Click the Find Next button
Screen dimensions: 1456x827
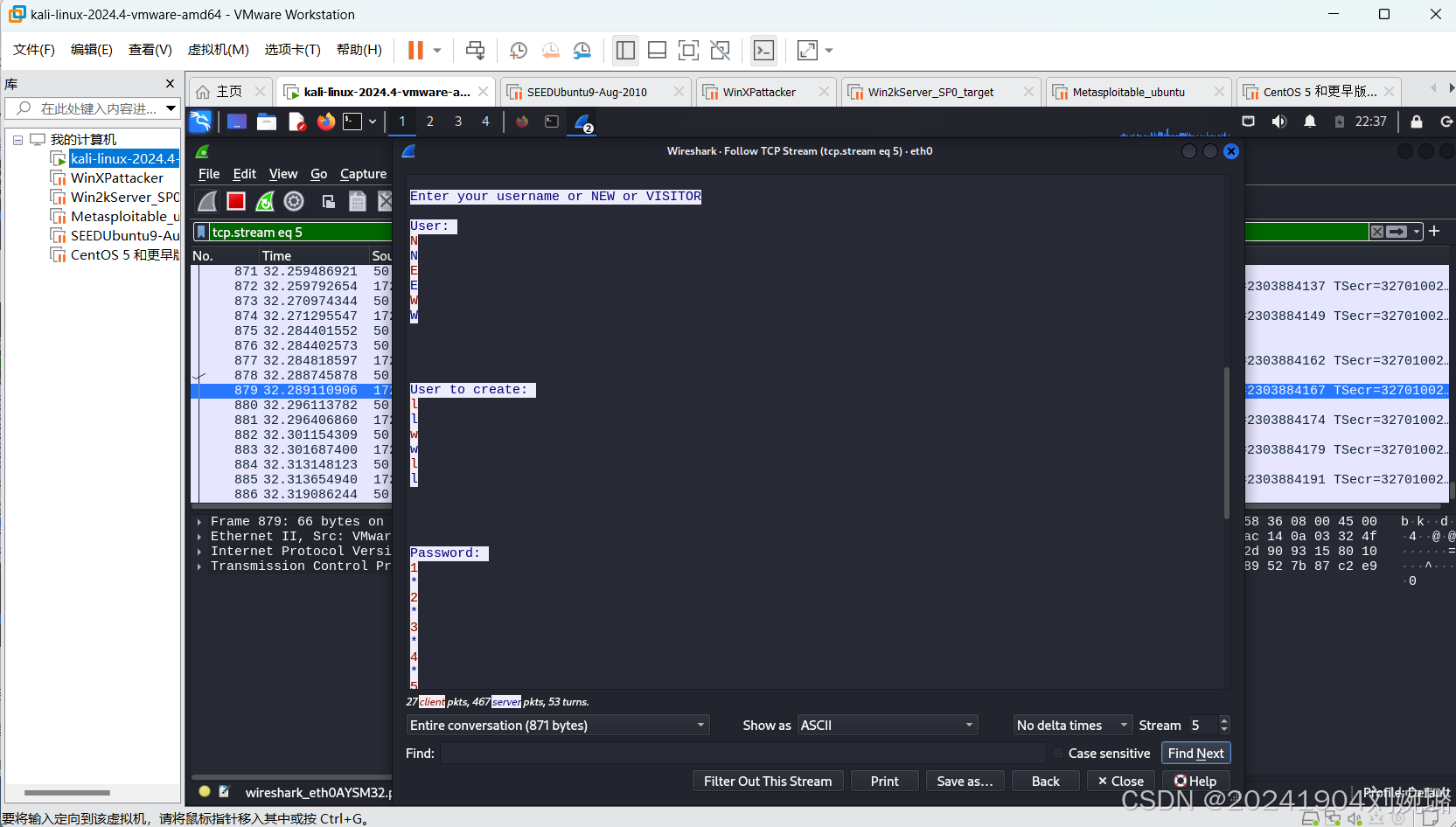[x=1195, y=754]
